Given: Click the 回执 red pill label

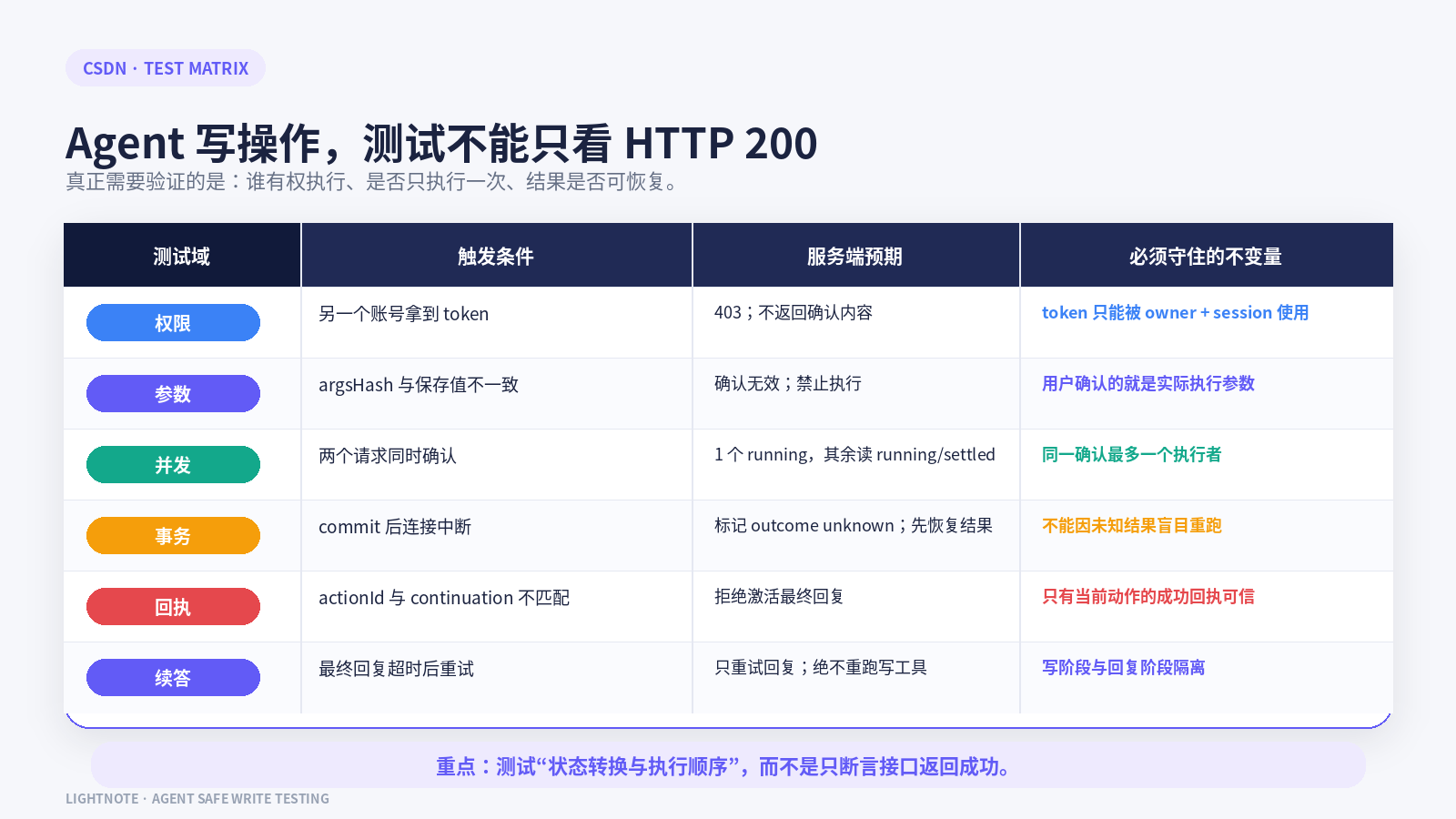Looking at the screenshot, I should tap(173, 607).
